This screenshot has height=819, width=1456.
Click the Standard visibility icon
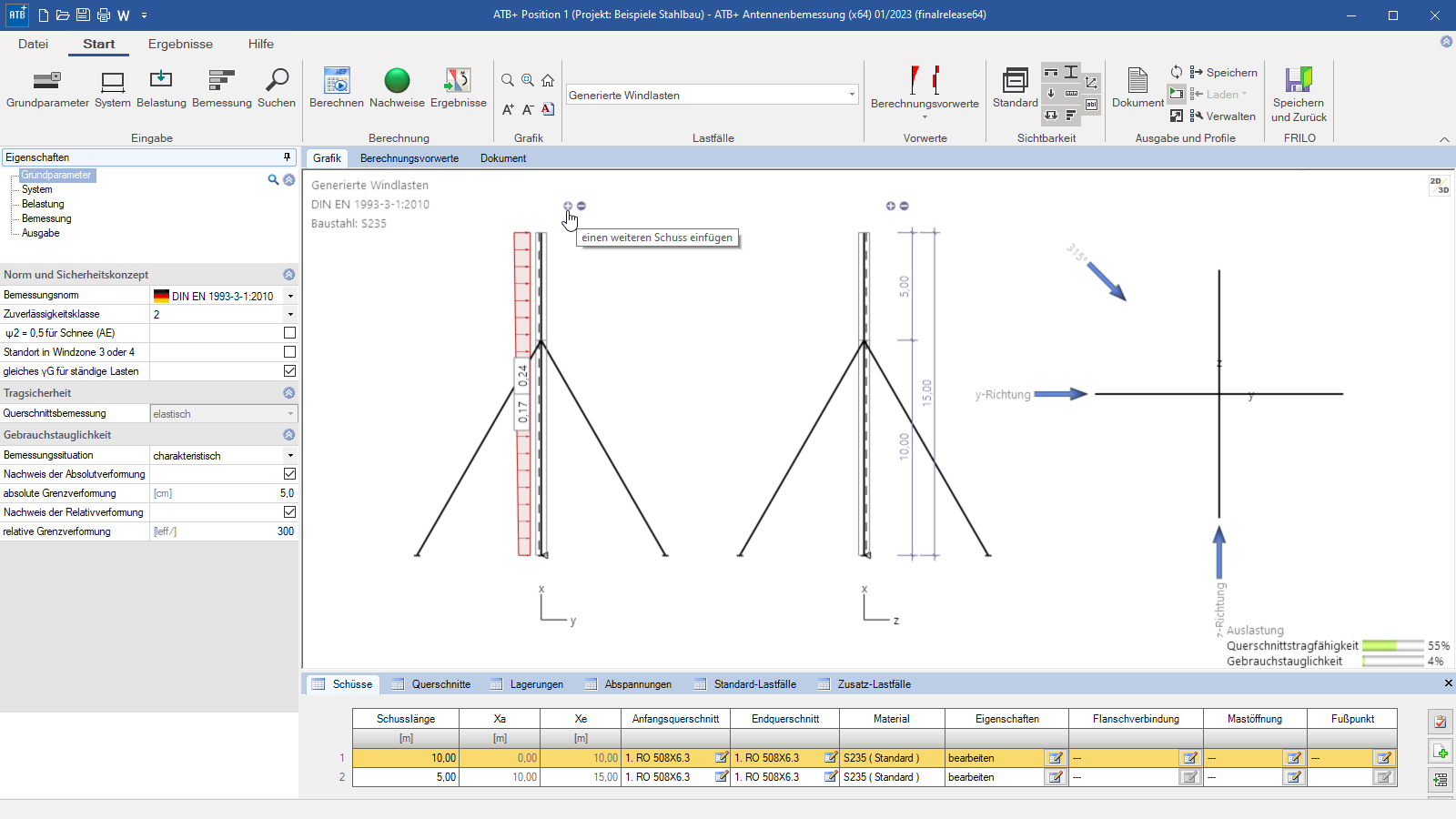[x=1016, y=81]
